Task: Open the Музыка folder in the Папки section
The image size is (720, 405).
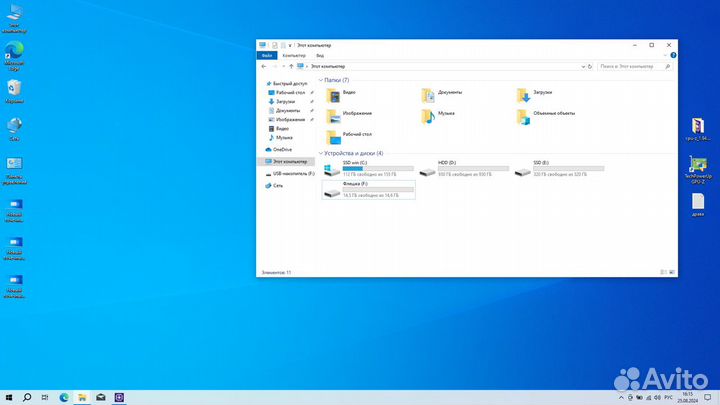Action: coord(438,117)
